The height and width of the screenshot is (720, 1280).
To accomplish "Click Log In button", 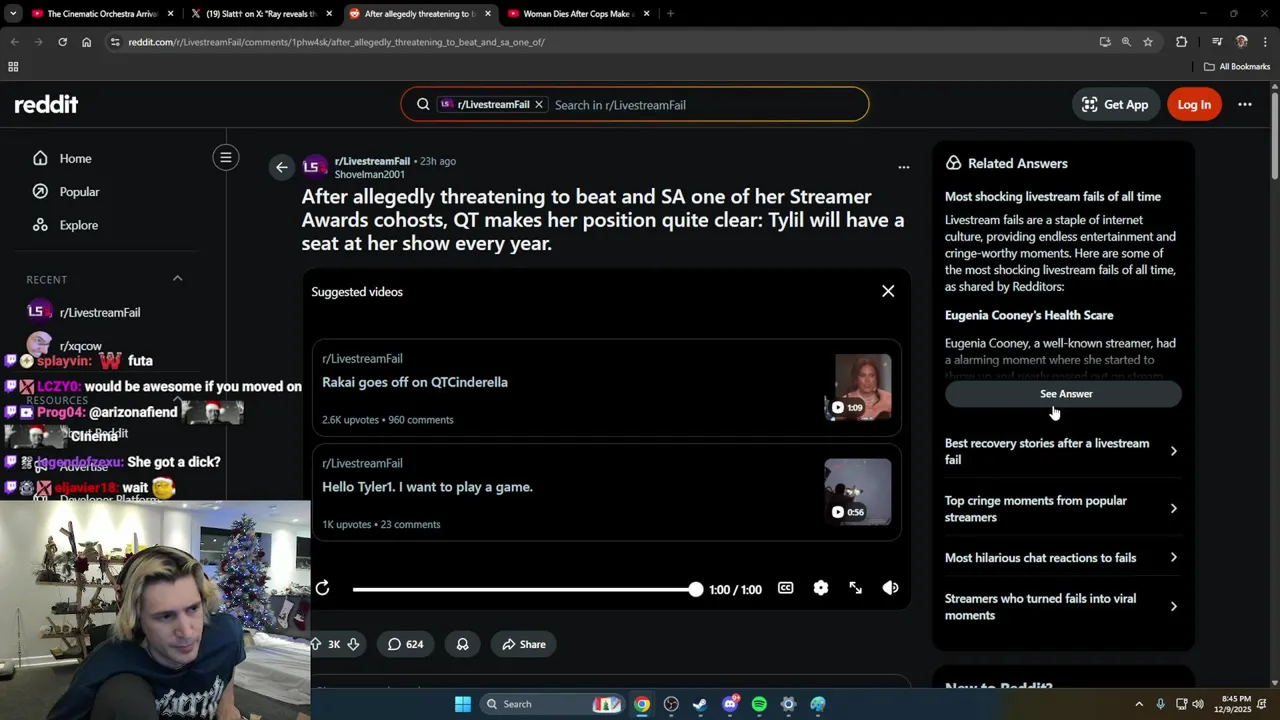I will tap(1194, 104).
